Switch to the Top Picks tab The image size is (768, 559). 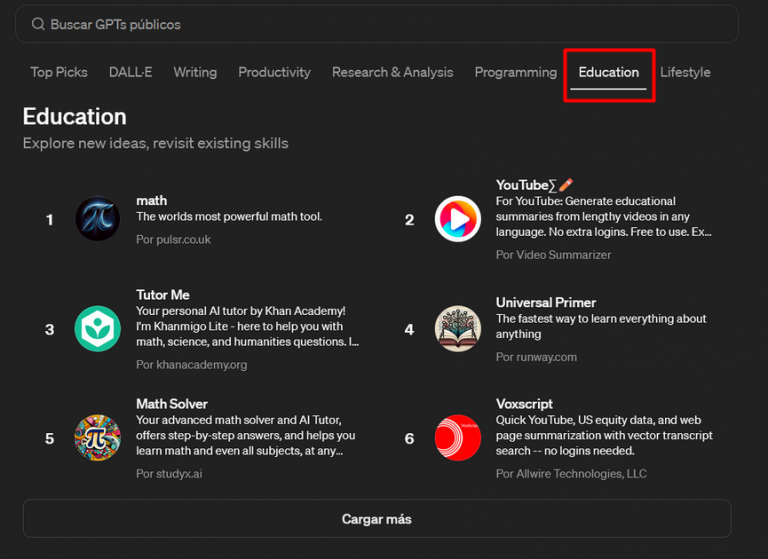[x=59, y=72]
